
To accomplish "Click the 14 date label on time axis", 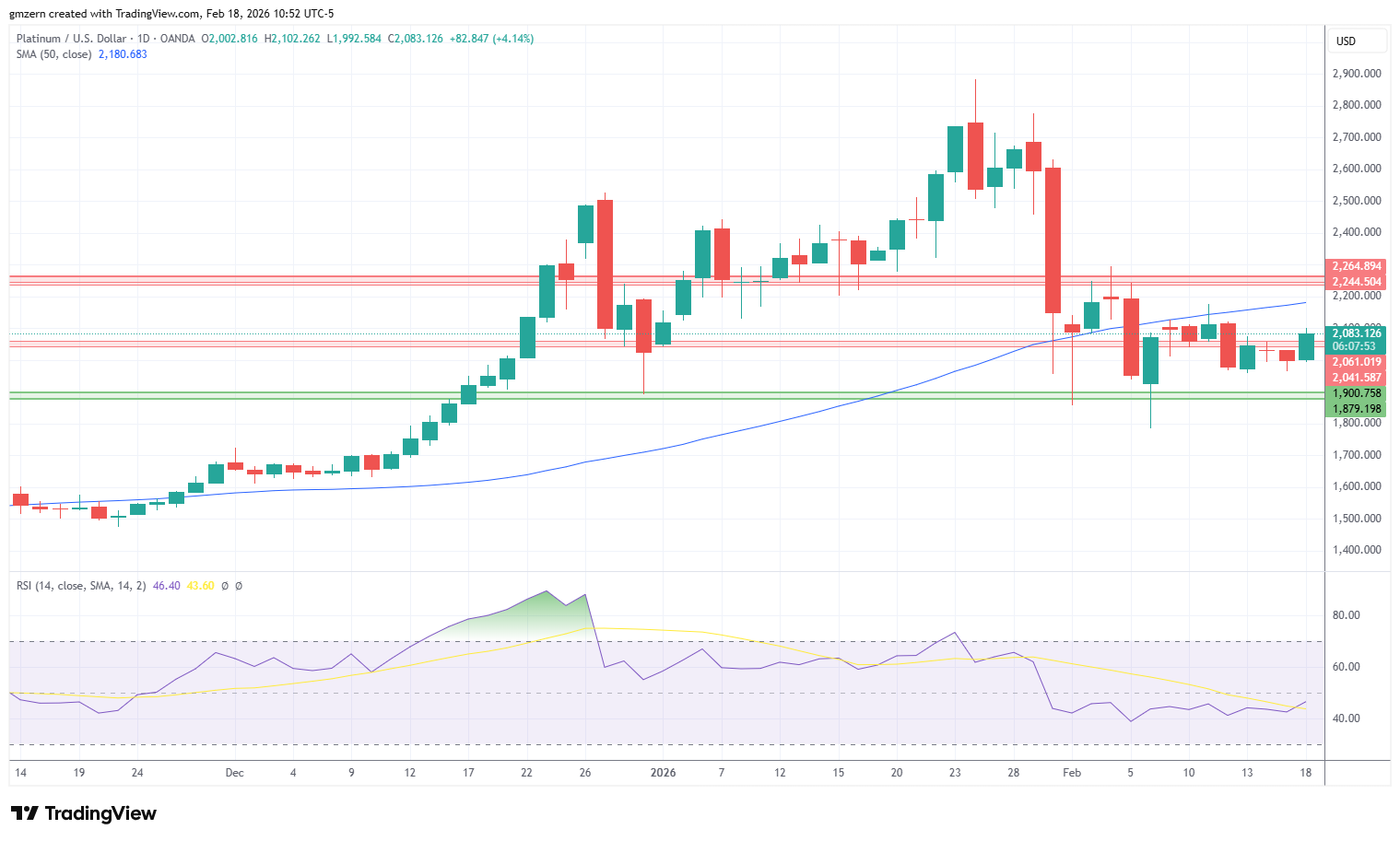I will click(x=20, y=773).
